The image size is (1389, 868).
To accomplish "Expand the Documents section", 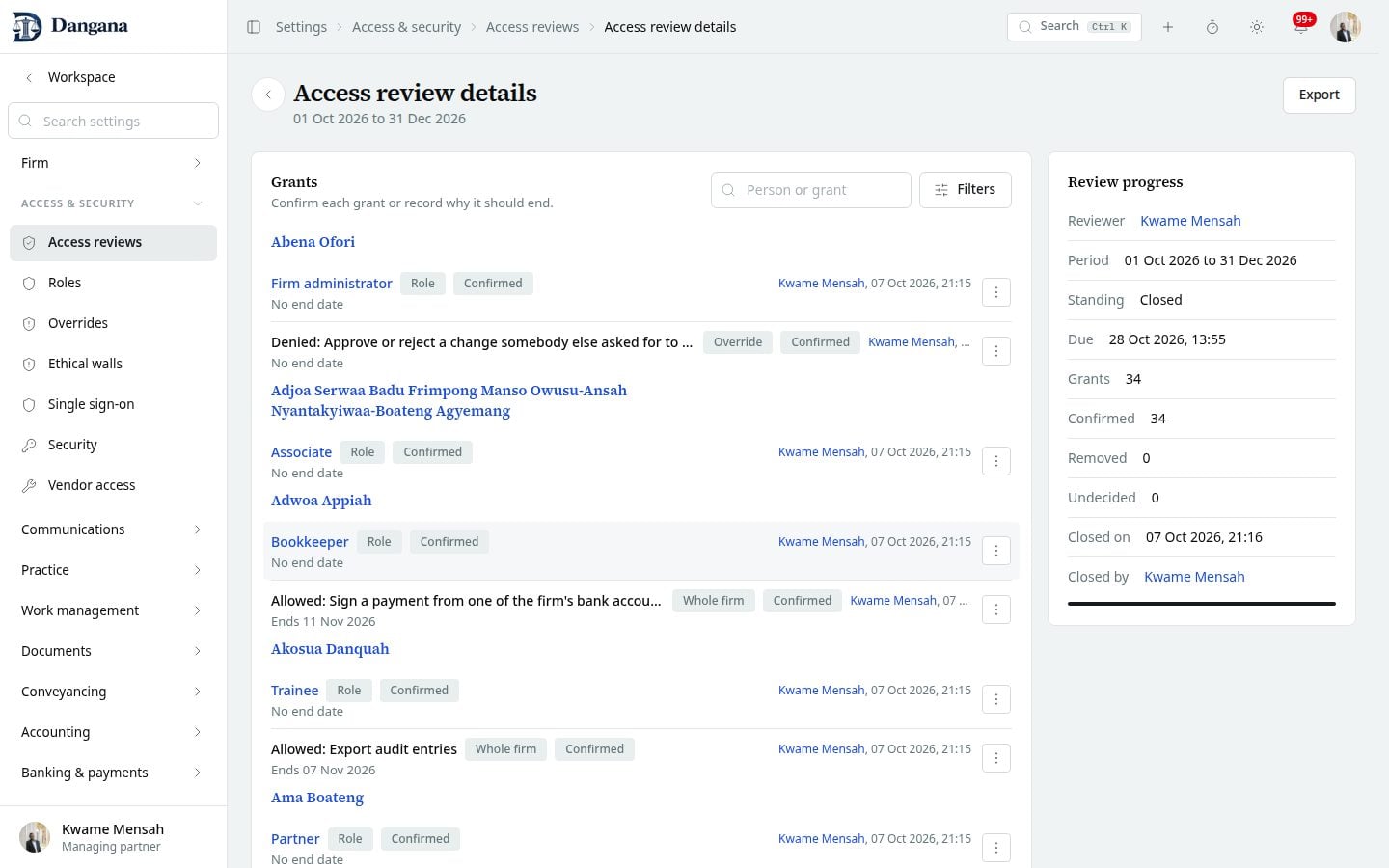I will (x=113, y=651).
